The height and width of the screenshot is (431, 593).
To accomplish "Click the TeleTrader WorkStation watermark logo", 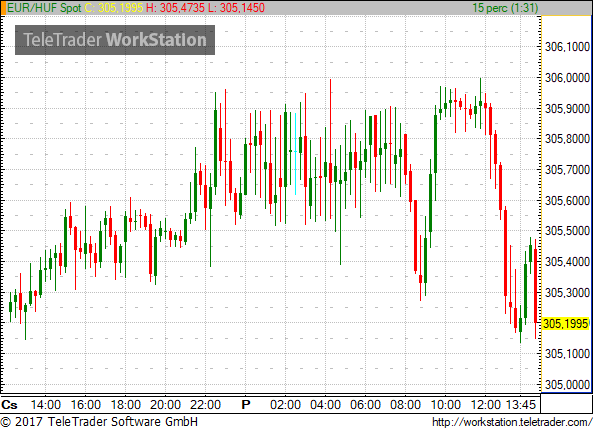I will (x=115, y=40).
